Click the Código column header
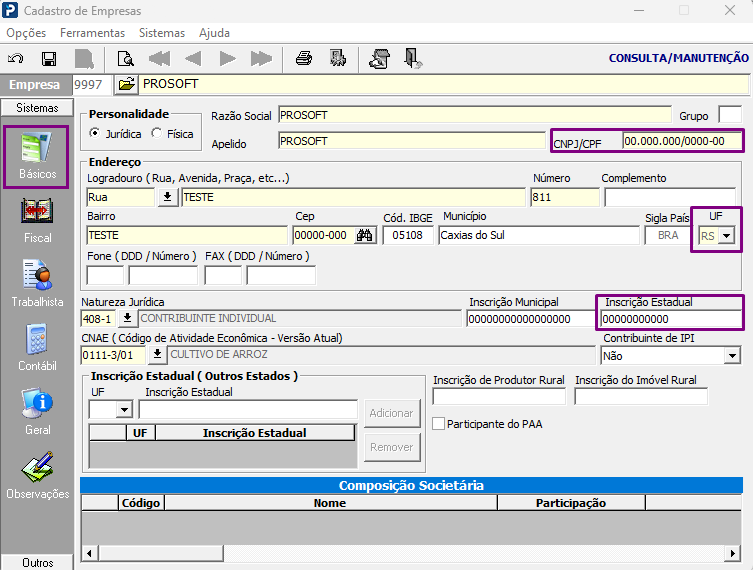The height and width of the screenshot is (570, 753). coord(141,503)
